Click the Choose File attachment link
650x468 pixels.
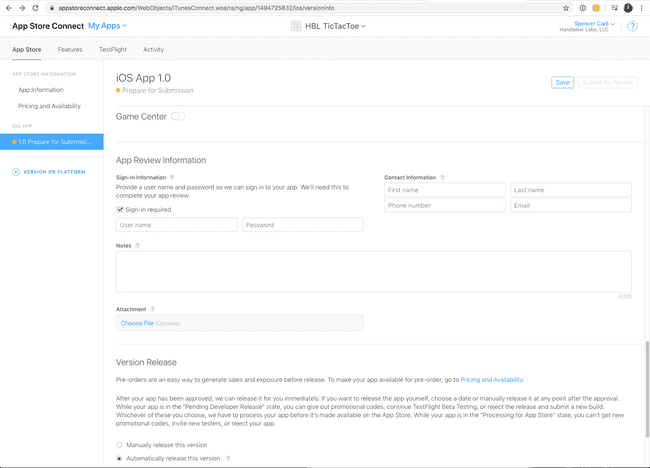[137, 323]
